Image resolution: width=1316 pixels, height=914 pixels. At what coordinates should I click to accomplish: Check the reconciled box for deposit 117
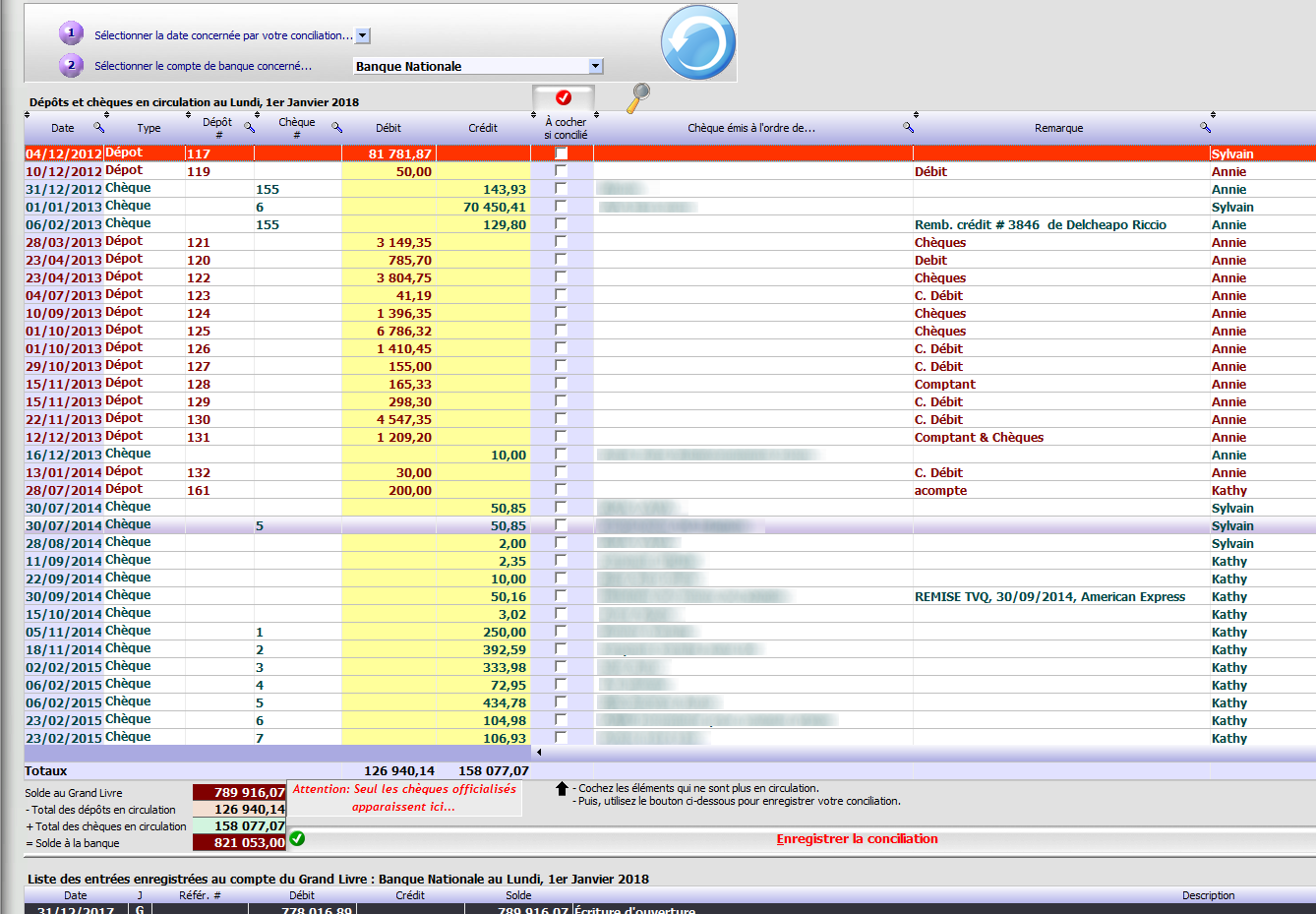561,153
